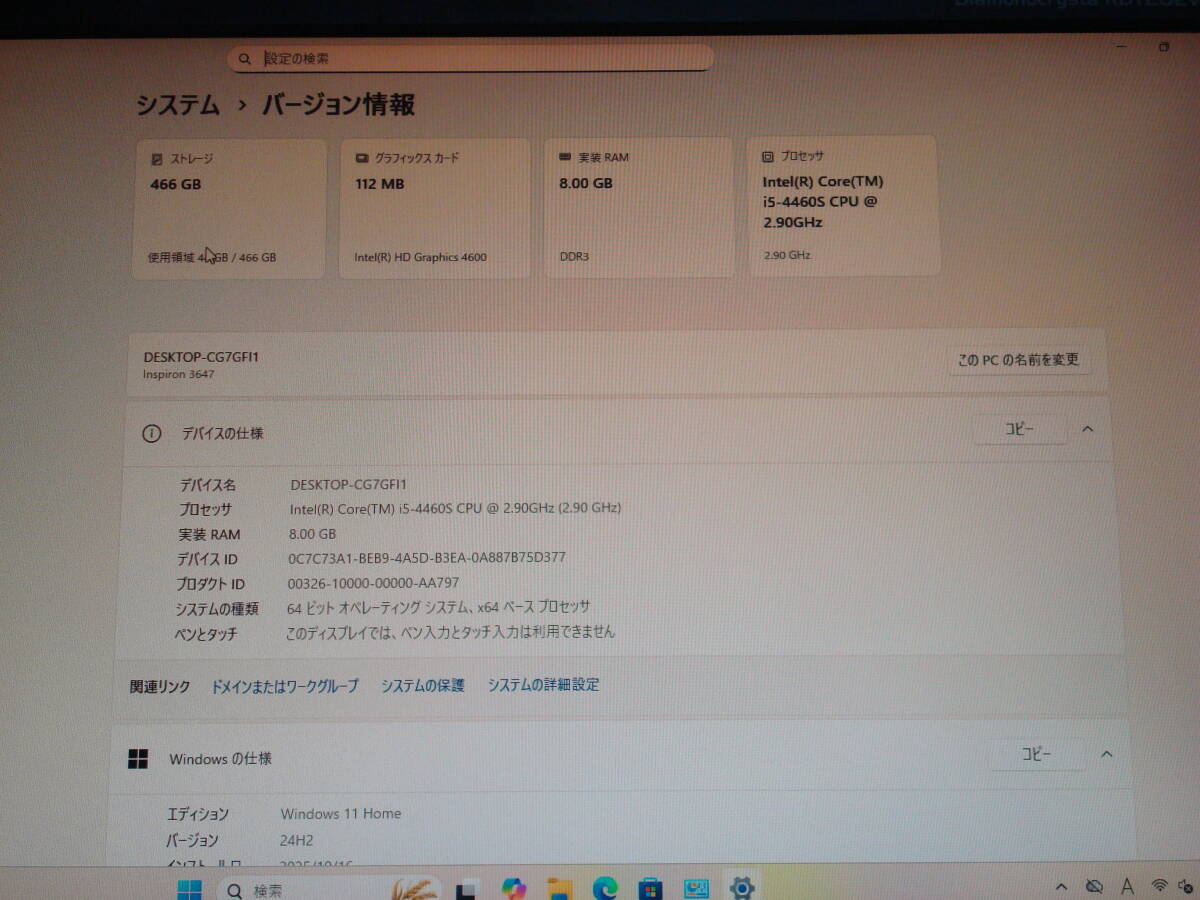Click the IME A input indicator
This screenshot has width=1200, height=900.
click(x=1127, y=886)
